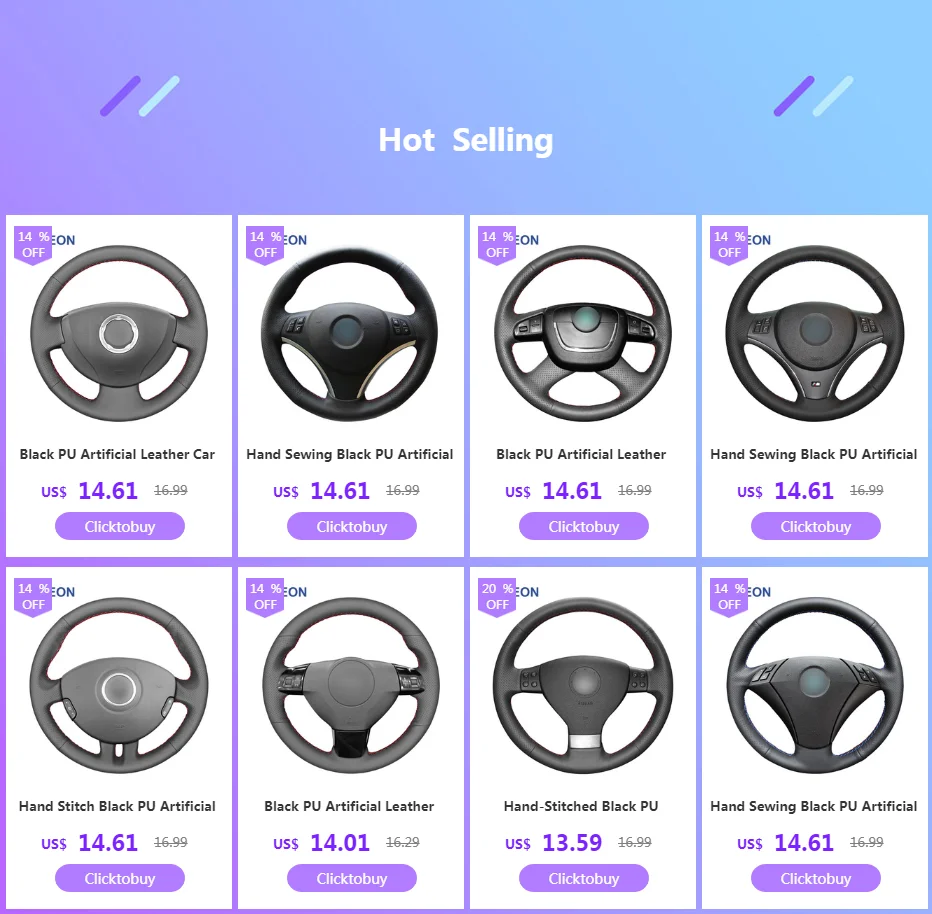Click the 20% OFF discount badge

497,597
